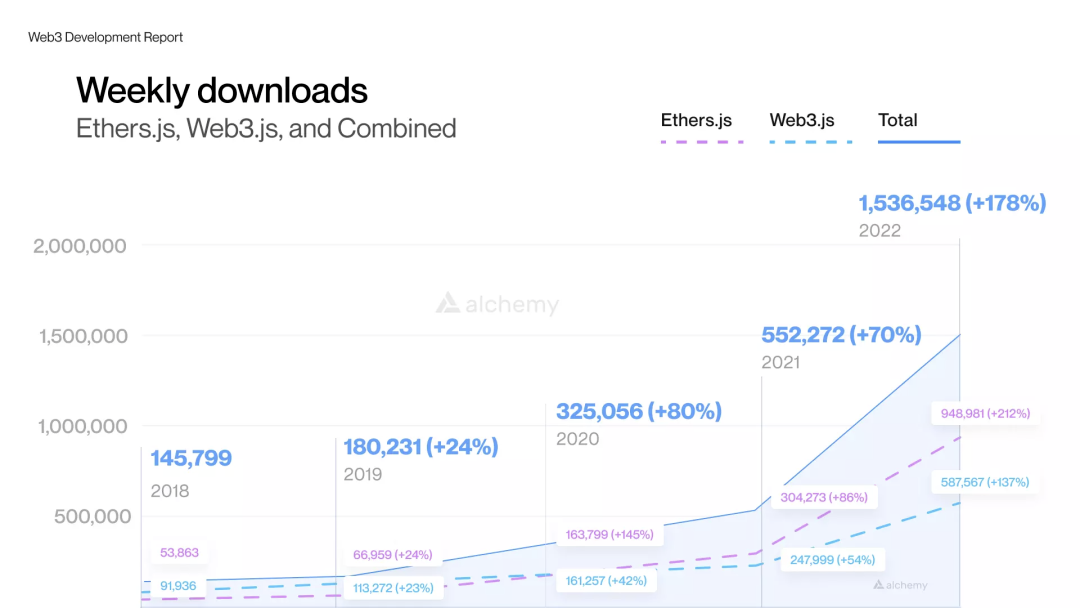Click the purple dashed line under Ethers.js
This screenshot has width=1080, height=608.
click(x=702, y=142)
